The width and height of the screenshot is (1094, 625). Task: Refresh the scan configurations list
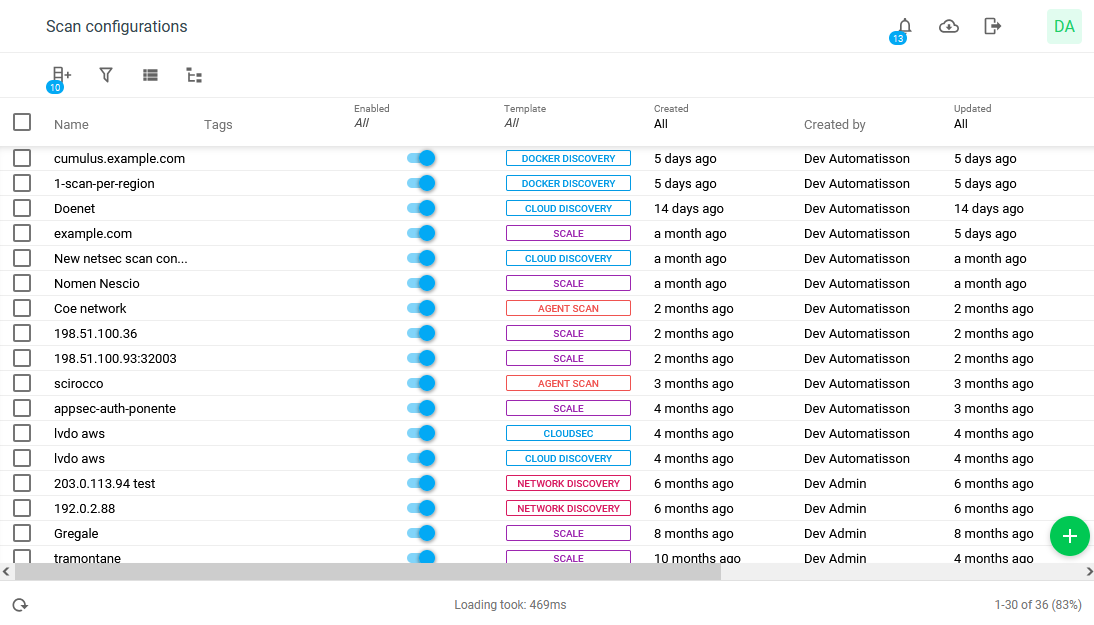[x=20, y=604]
